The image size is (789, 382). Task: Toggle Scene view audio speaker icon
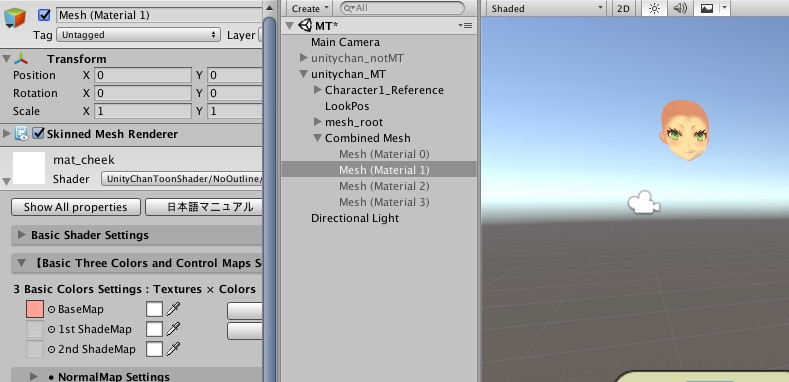pyautogui.click(x=680, y=8)
